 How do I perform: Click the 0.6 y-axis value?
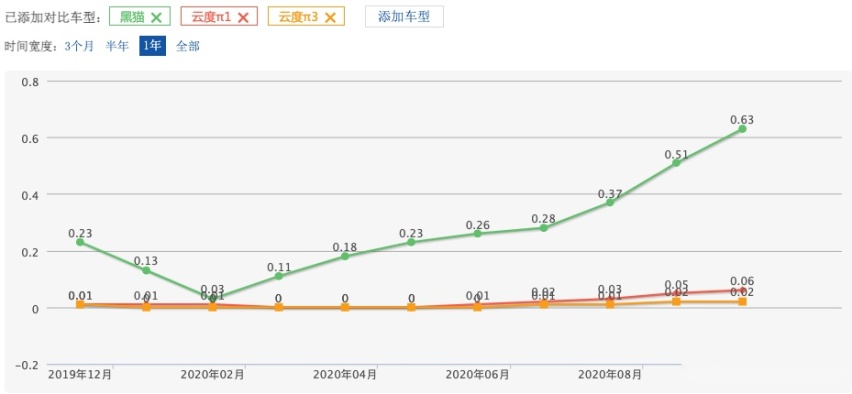(x=30, y=138)
